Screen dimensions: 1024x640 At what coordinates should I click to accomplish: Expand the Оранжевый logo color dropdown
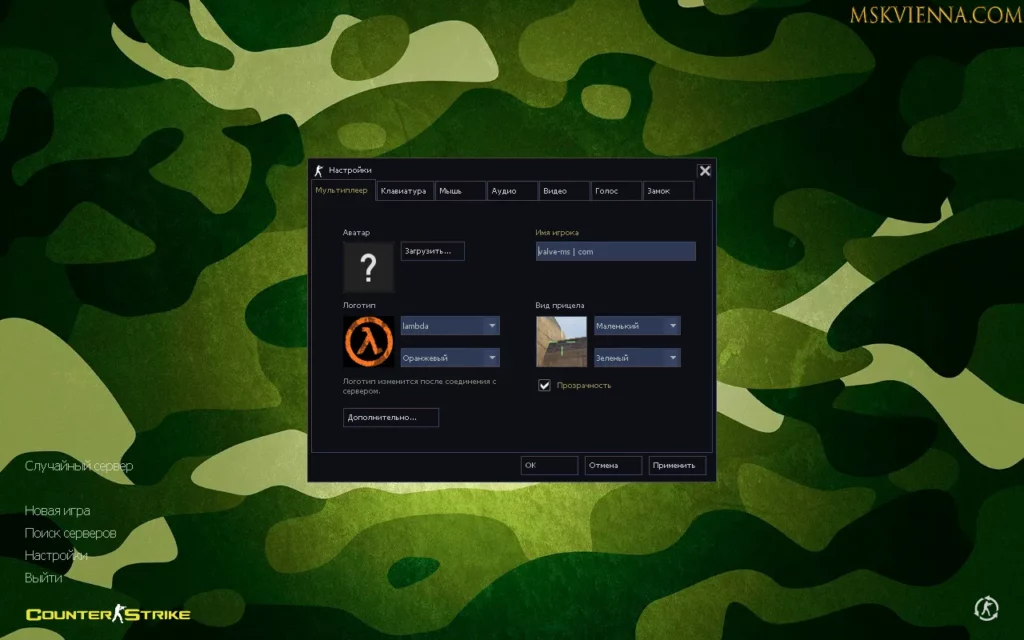pyautogui.click(x=492, y=357)
